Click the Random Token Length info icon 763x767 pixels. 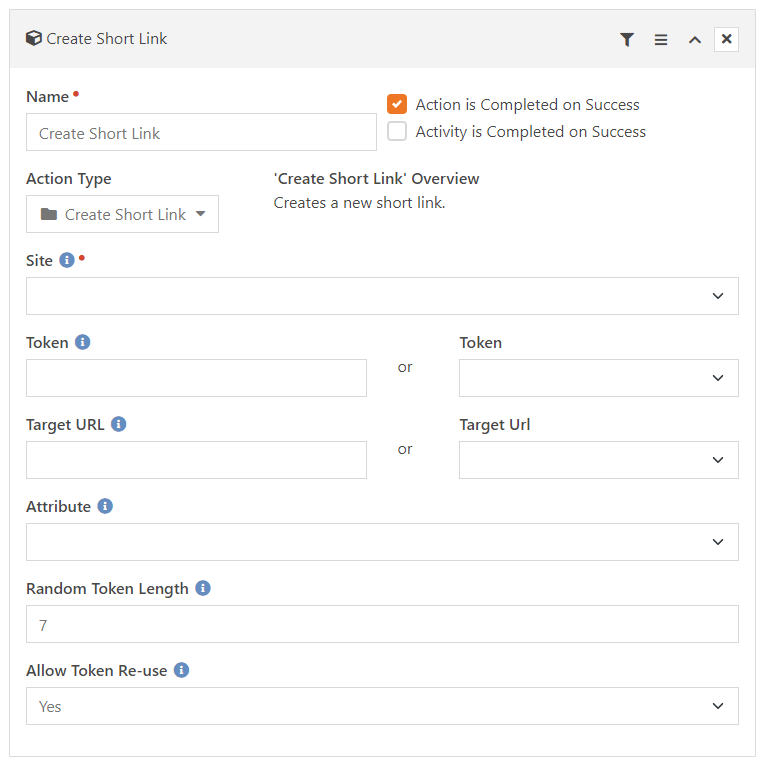pyautogui.click(x=203, y=588)
